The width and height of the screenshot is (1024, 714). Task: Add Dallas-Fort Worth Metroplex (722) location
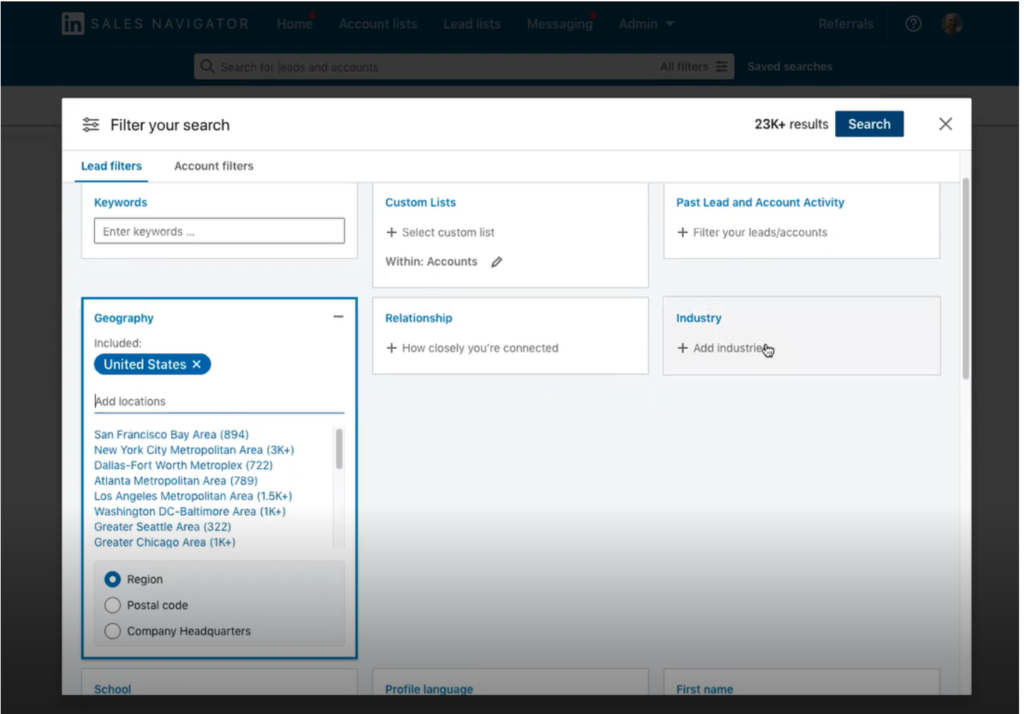coord(184,465)
